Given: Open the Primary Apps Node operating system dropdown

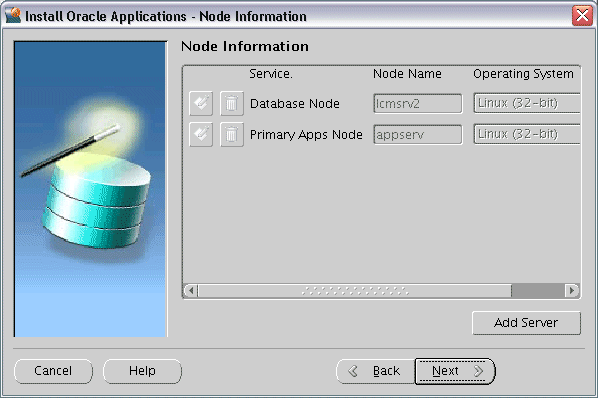Looking at the screenshot, I should click(527, 134).
